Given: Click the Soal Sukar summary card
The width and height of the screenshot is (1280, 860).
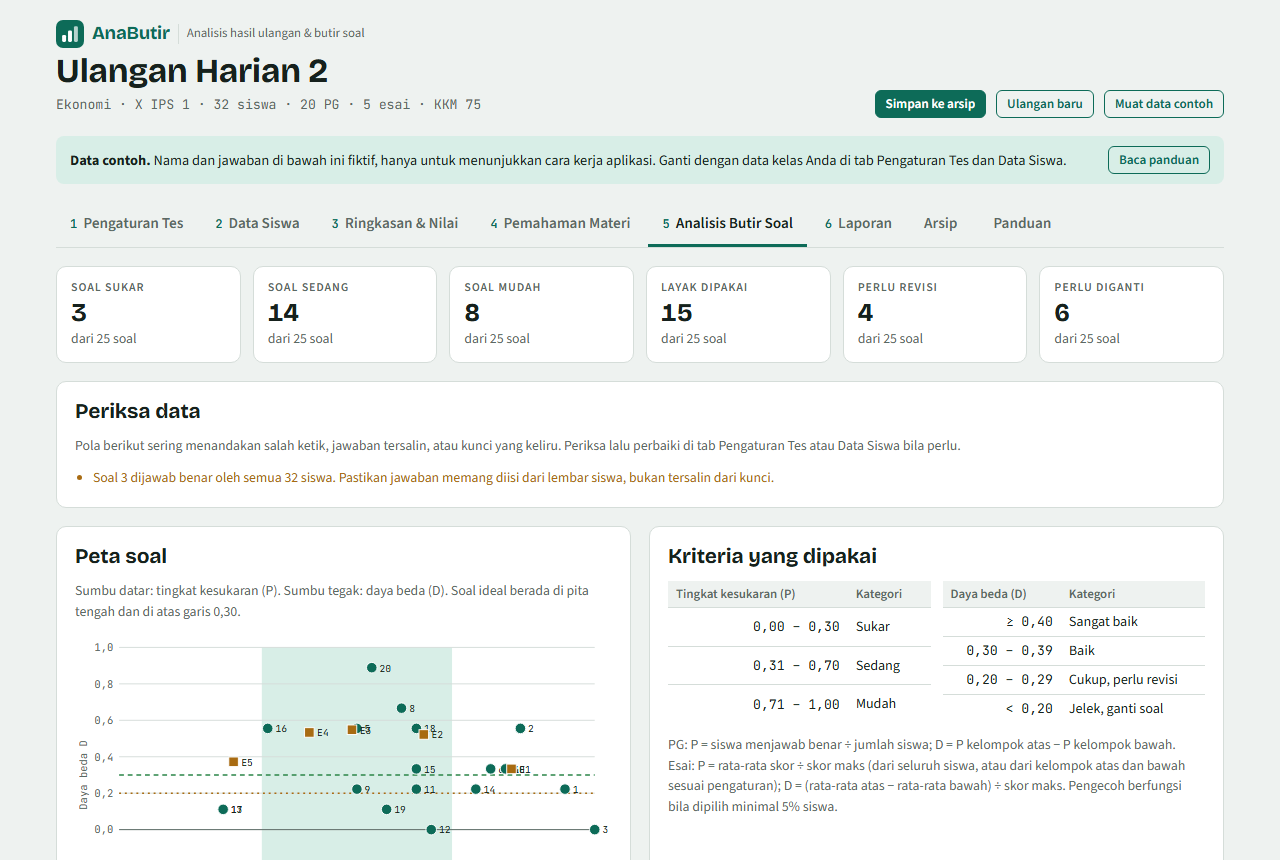Looking at the screenshot, I should 148,314.
